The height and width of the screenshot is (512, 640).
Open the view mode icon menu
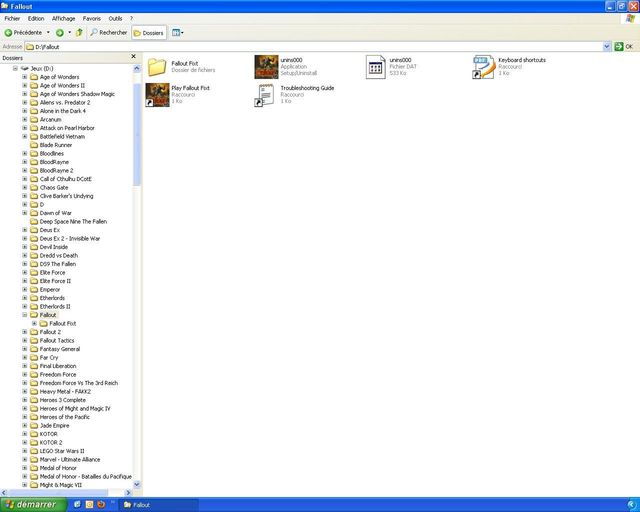[x=178, y=33]
